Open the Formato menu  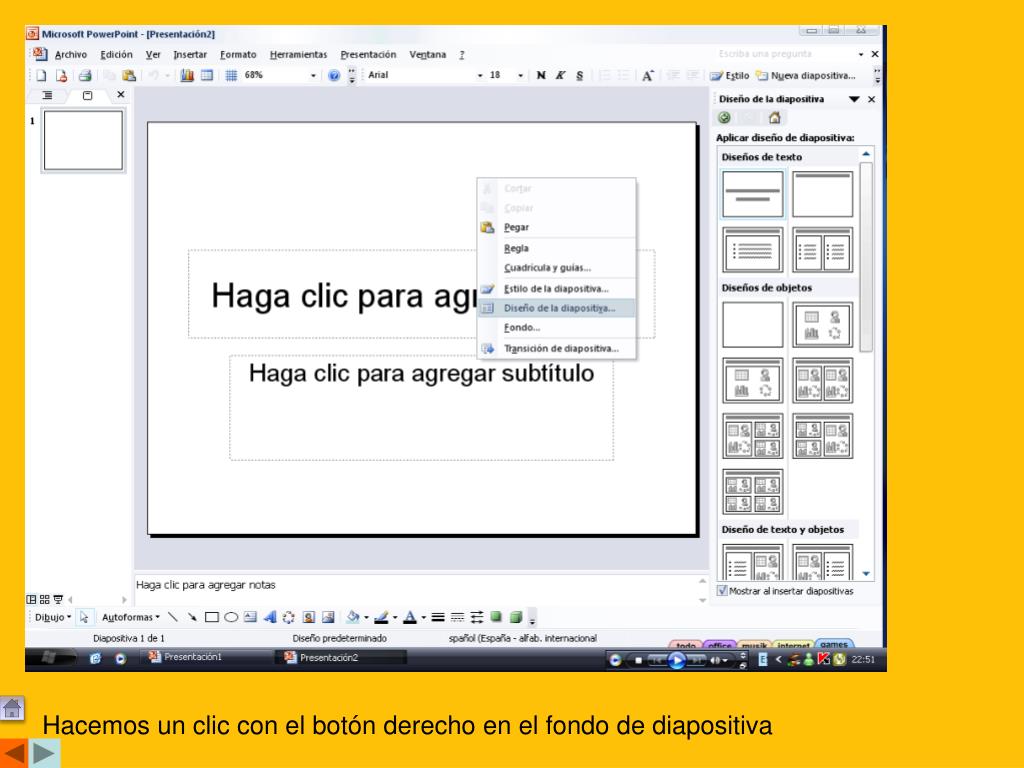point(238,55)
